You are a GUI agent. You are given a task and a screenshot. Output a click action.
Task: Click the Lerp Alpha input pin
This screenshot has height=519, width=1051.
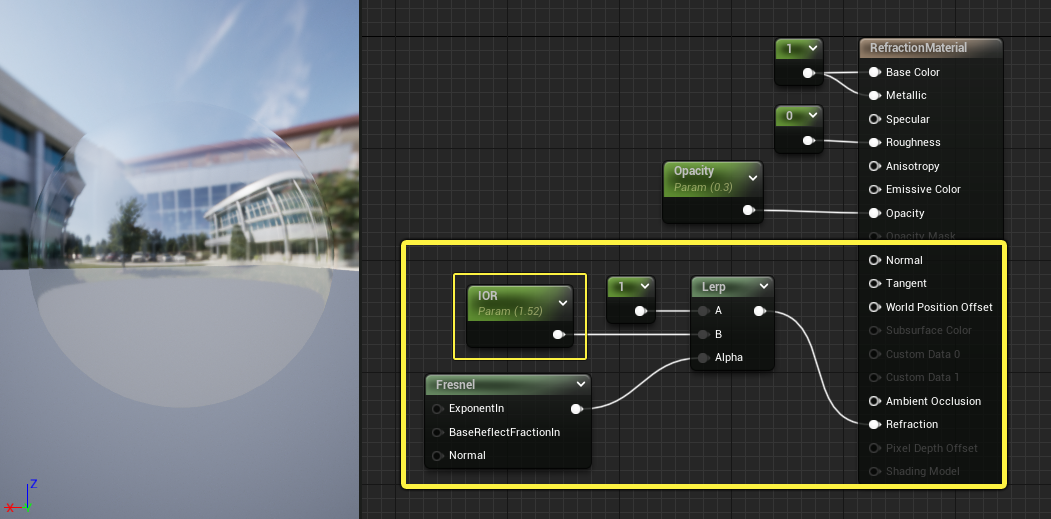704,357
